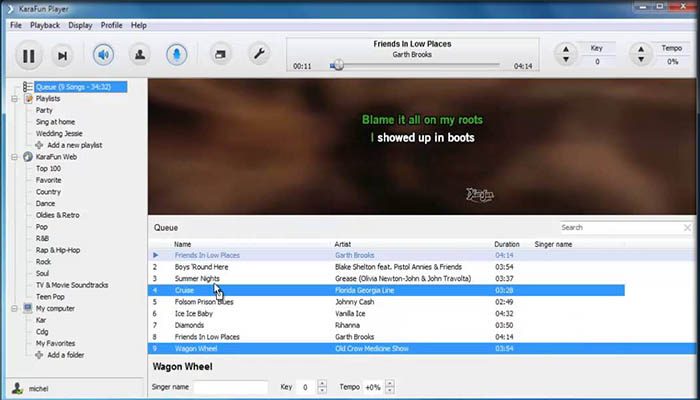Raise the key with top toolbar up arrow
The image size is (700, 400).
coord(566,49)
